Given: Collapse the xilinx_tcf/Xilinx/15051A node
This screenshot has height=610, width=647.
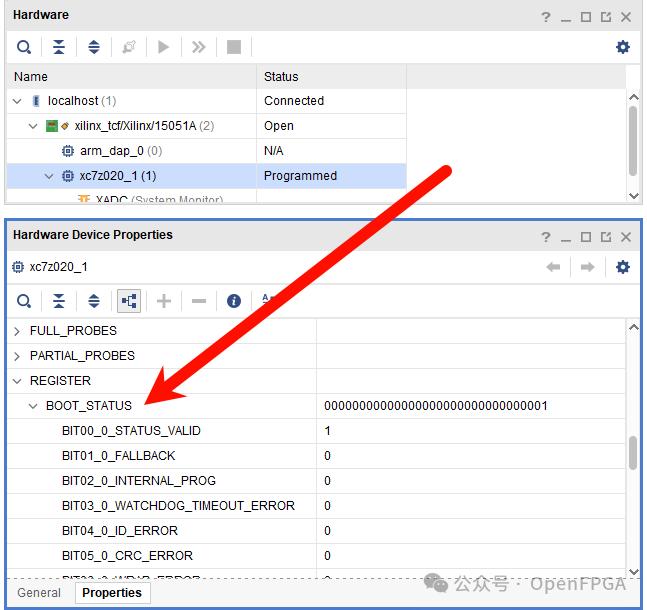Looking at the screenshot, I should point(33,126).
